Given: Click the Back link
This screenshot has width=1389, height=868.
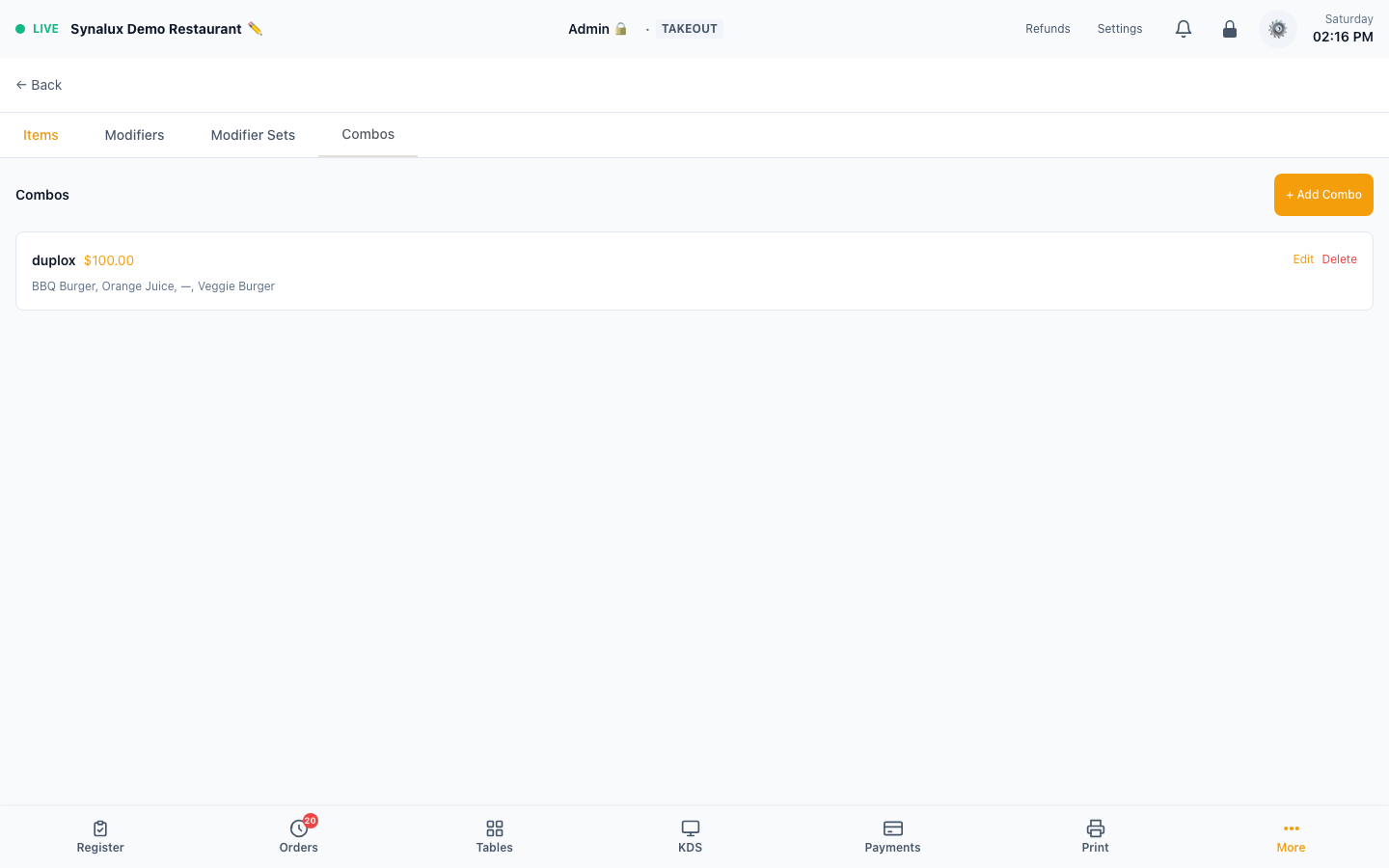Looking at the screenshot, I should [x=39, y=85].
